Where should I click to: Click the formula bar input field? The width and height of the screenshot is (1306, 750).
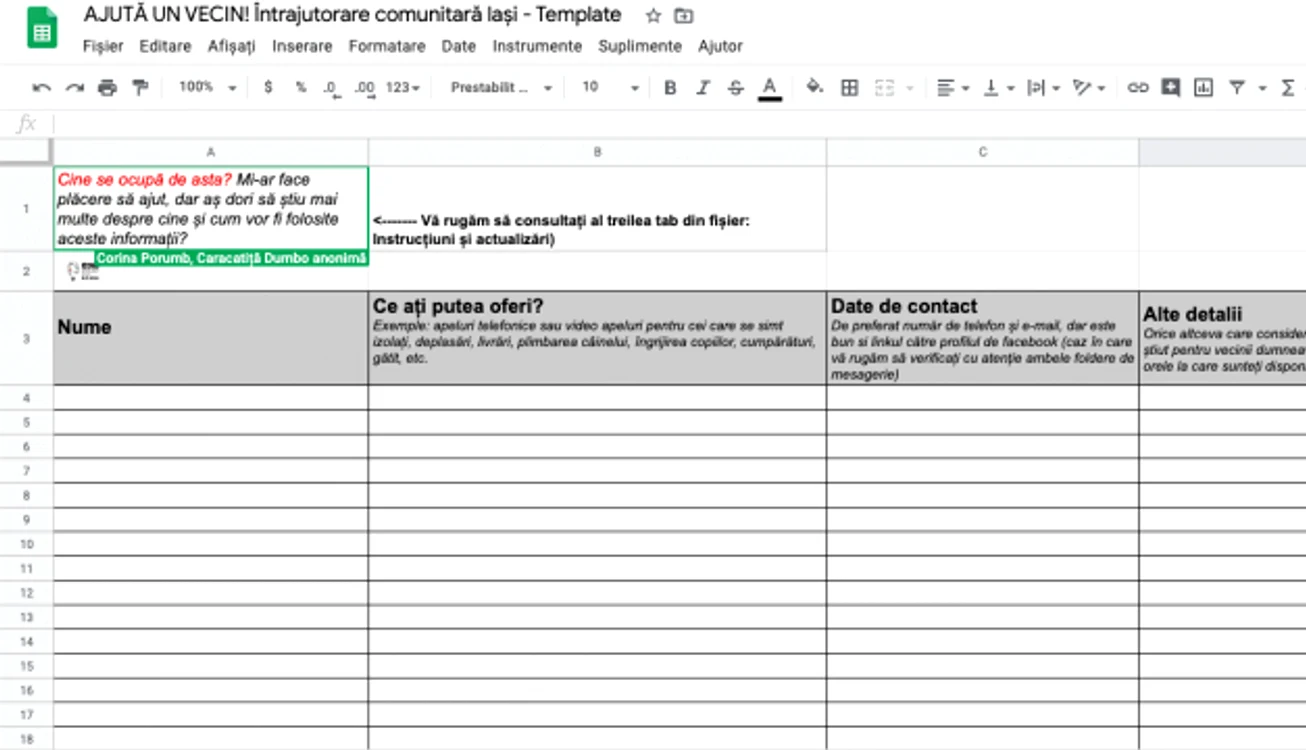pyautogui.click(x=680, y=124)
